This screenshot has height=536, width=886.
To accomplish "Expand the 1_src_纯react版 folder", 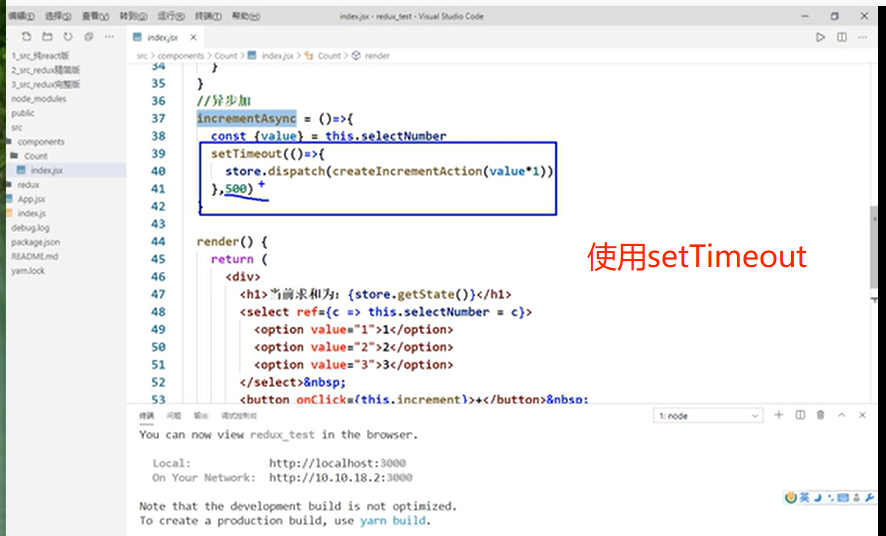I will (x=40, y=56).
